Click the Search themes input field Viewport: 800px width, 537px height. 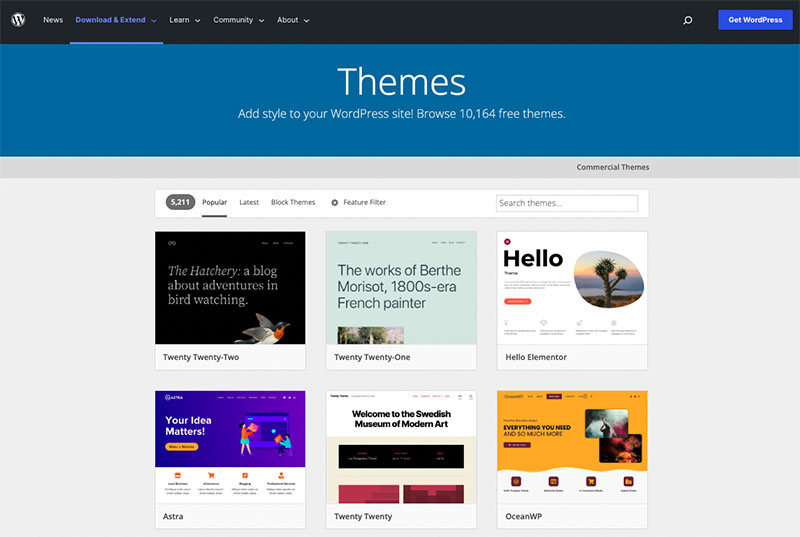tap(566, 203)
